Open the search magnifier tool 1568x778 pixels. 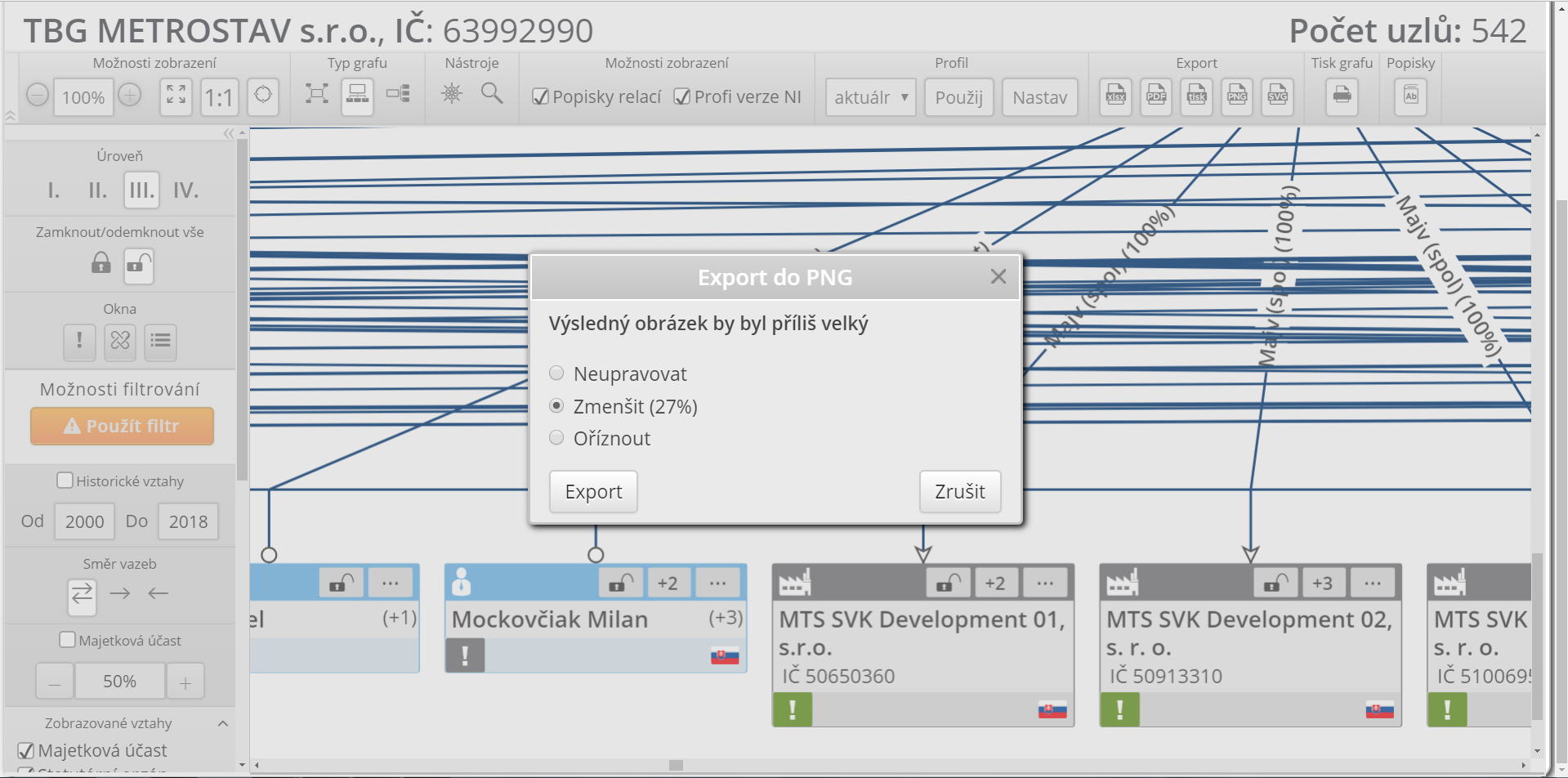492,93
